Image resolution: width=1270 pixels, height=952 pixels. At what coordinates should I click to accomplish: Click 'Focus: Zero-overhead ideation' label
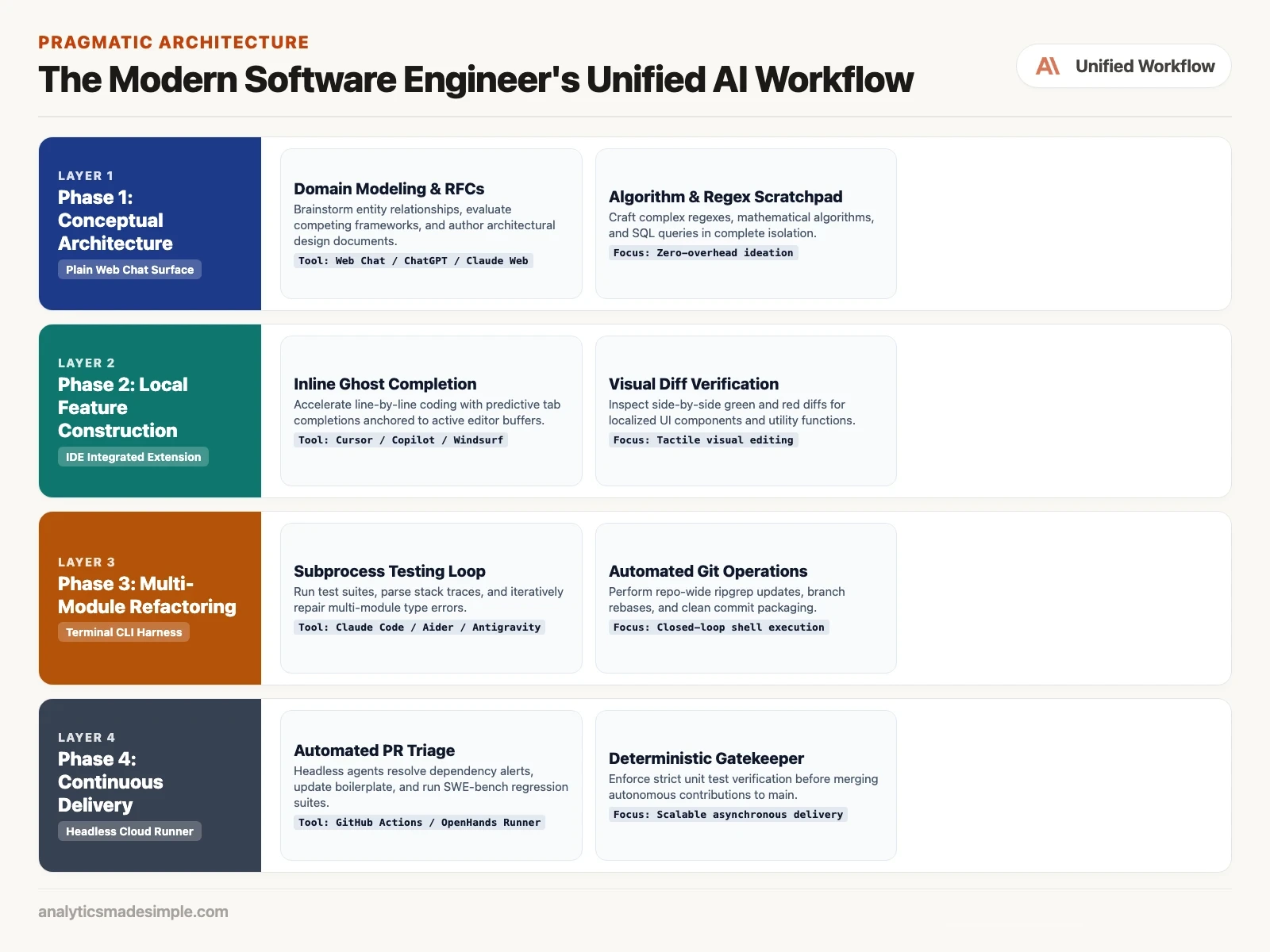[703, 253]
